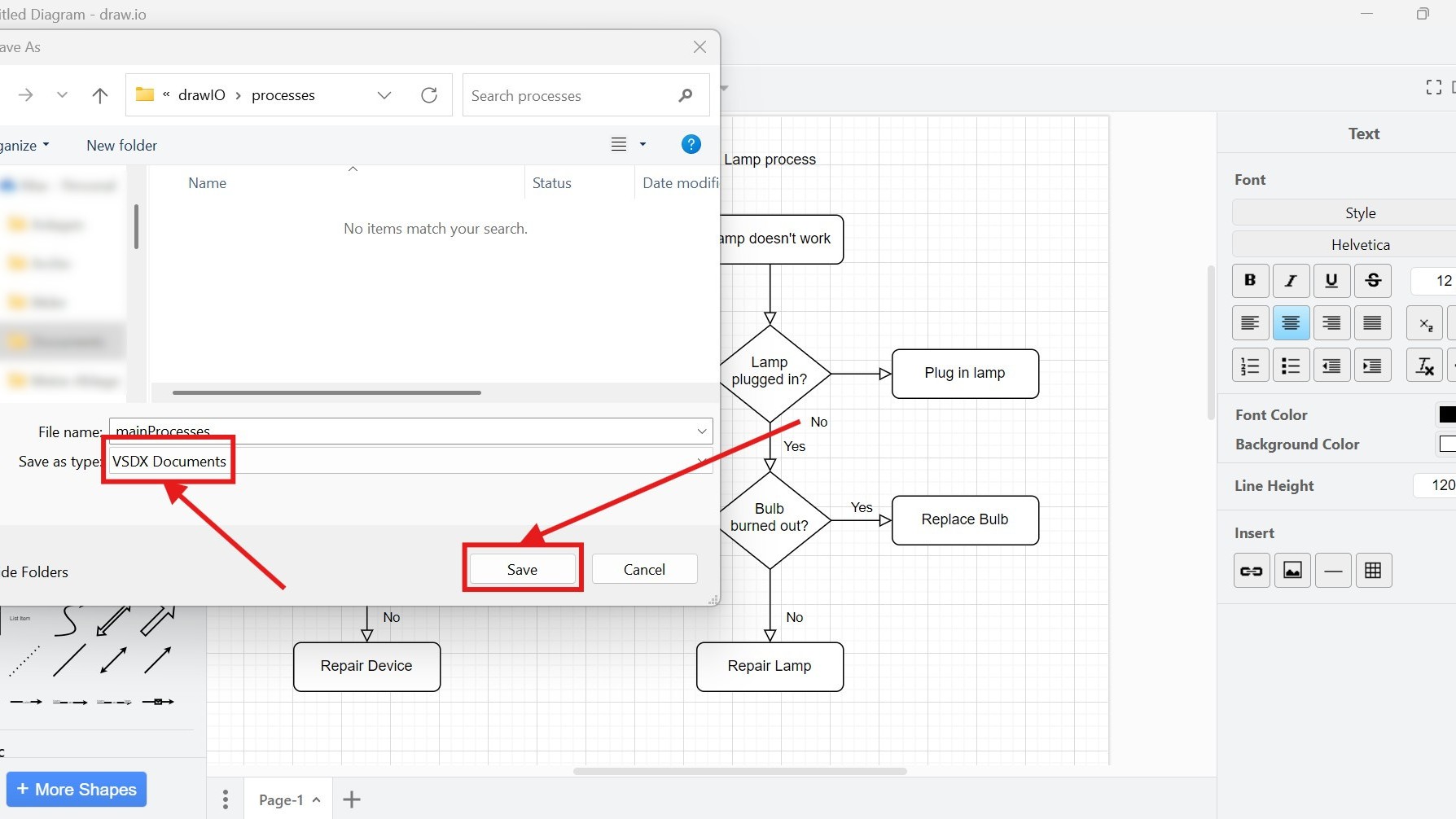Add a new page with the plus button
Image resolution: width=1456 pixels, height=819 pixels.
click(x=351, y=799)
